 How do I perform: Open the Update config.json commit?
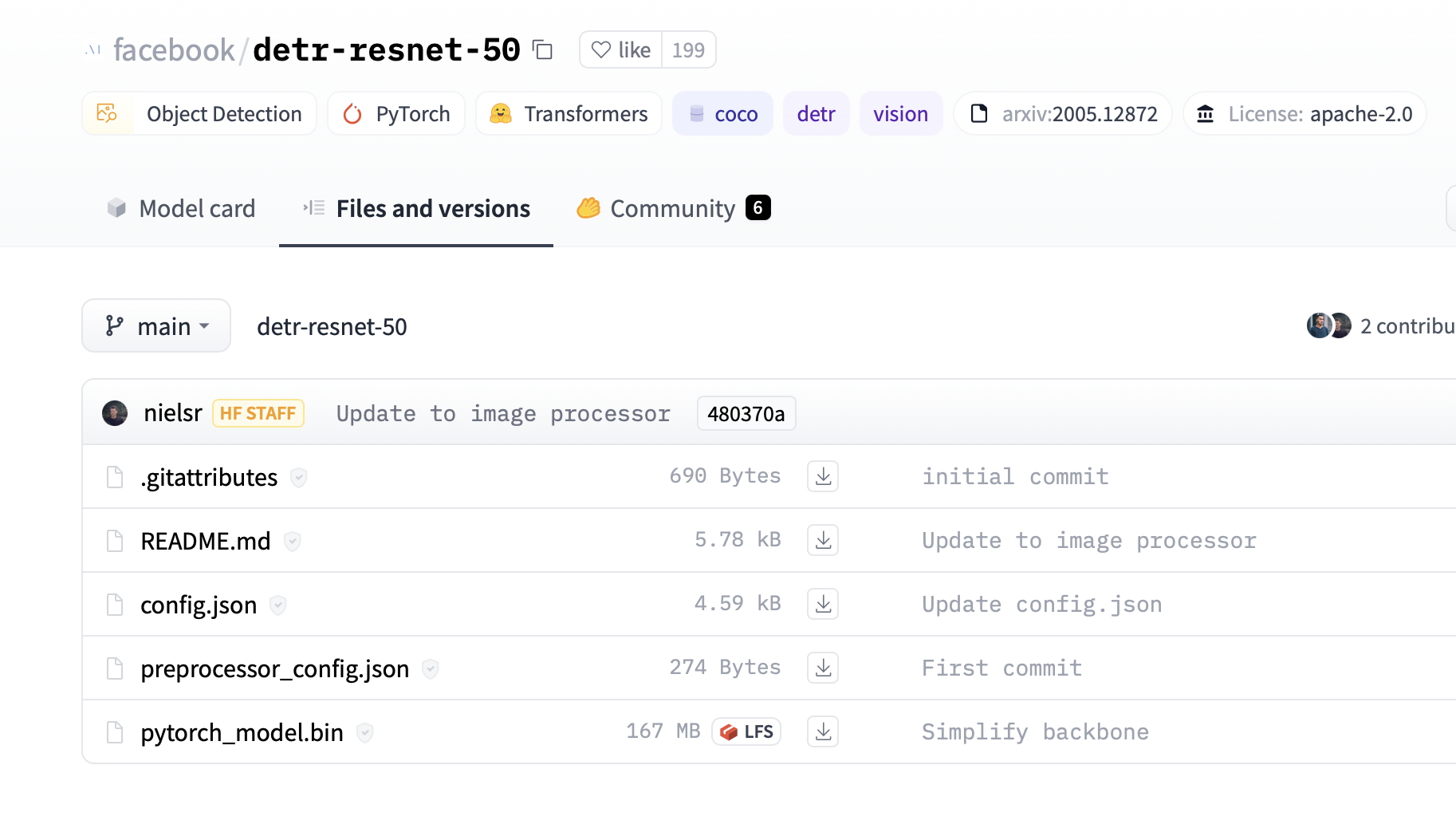coord(1042,604)
